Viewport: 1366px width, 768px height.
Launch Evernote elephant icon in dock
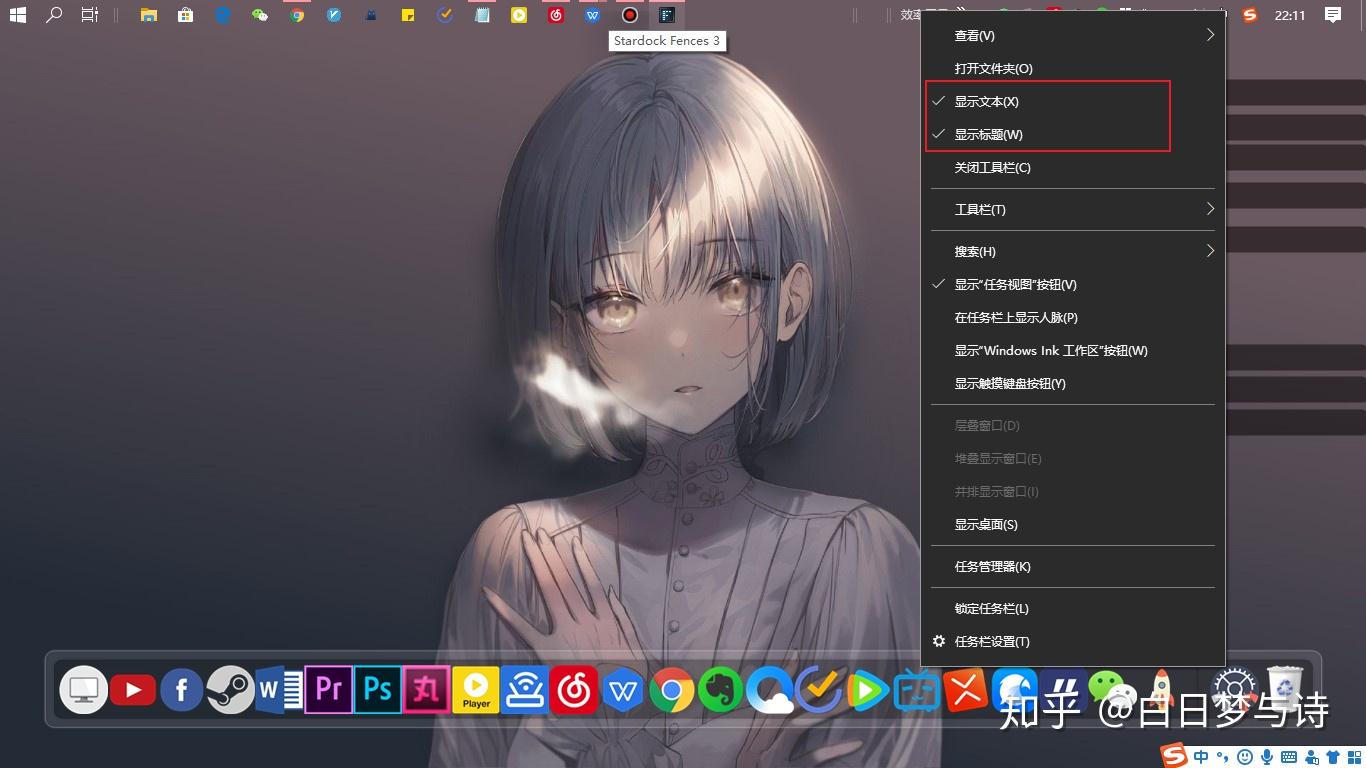[x=720, y=690]
